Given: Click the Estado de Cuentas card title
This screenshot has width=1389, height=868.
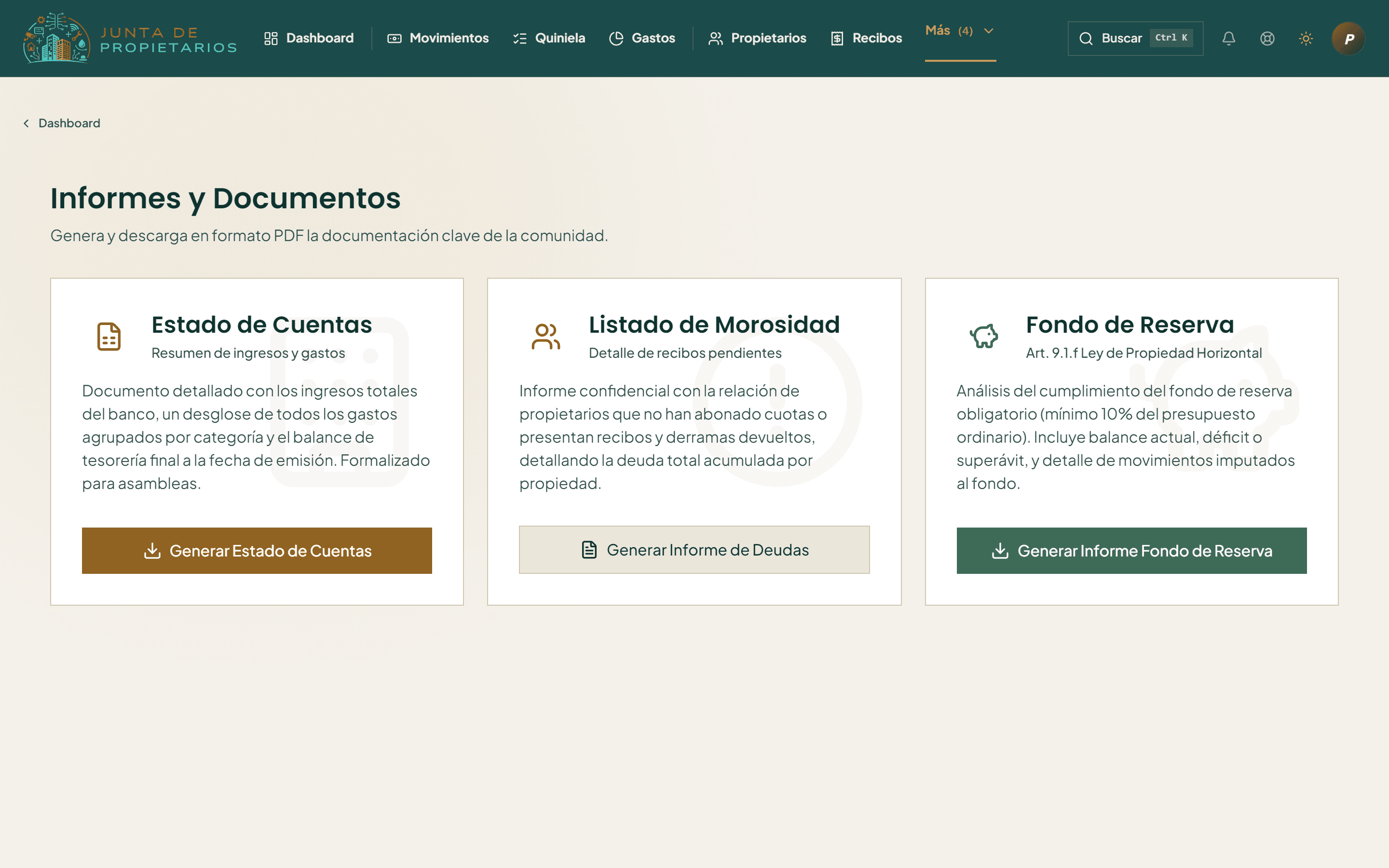Looking at the screenshot, I should 262,325.
